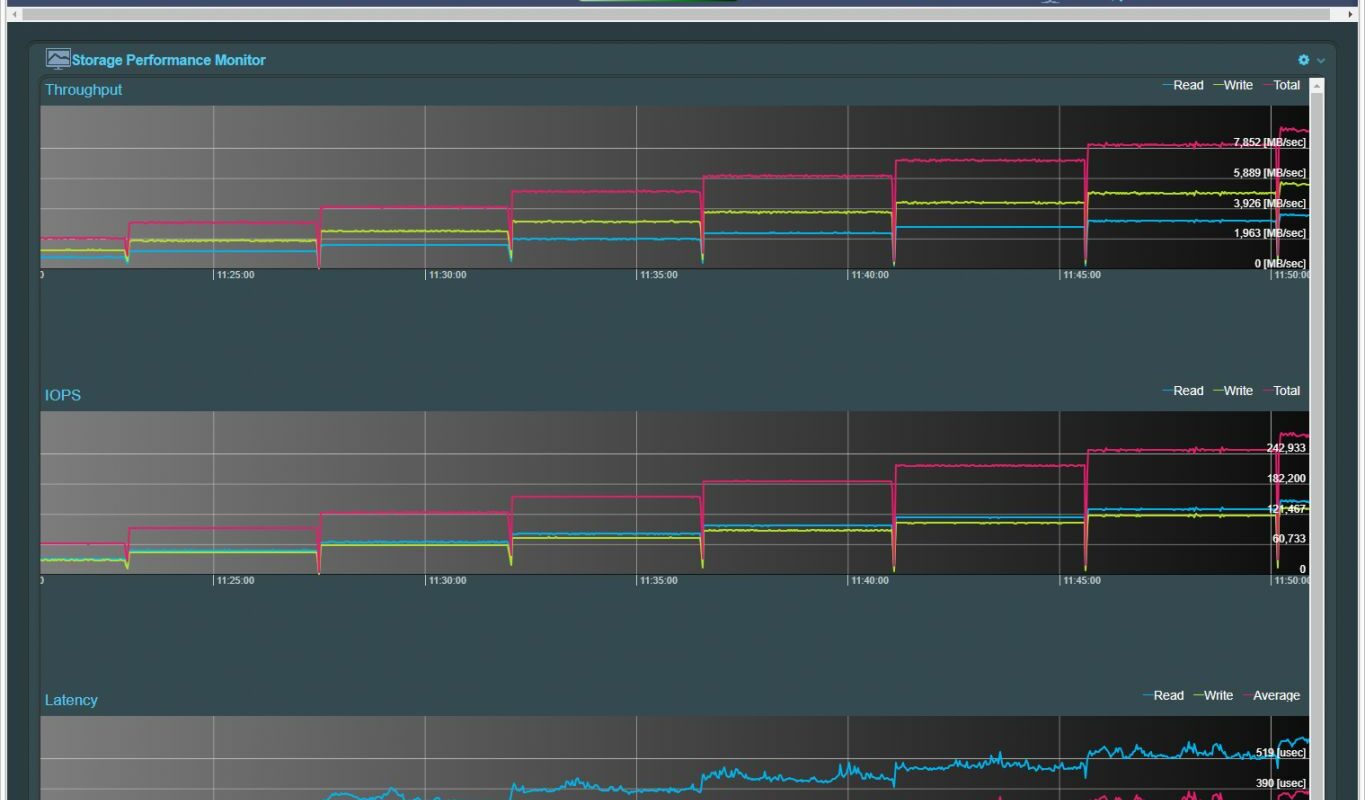Click 11:30:00 tick on Throughput chart
The width and height of the screenshot is (1365, 800).
[x=447, y=275]
